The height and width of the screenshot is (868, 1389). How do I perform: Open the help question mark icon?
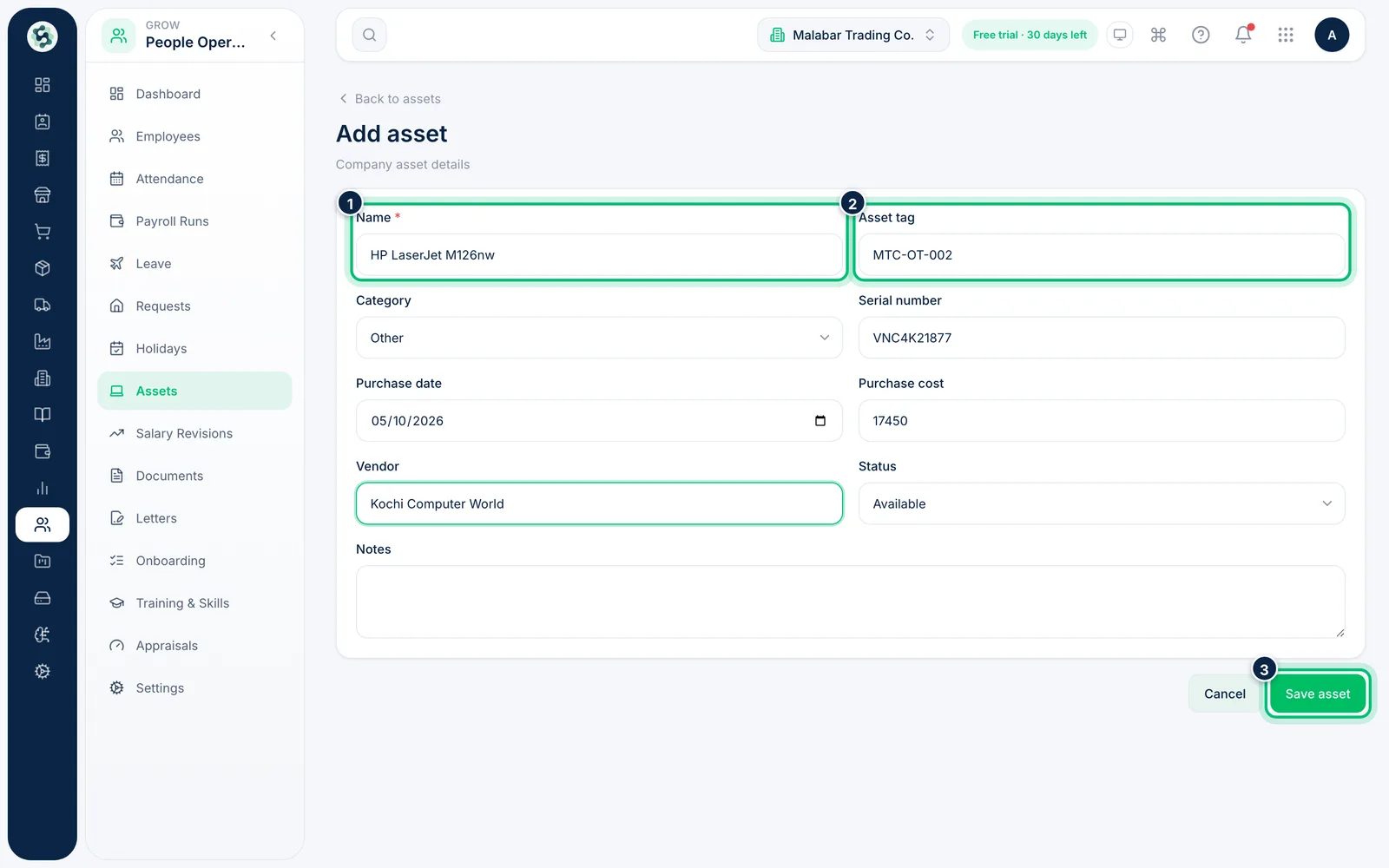1201,35
